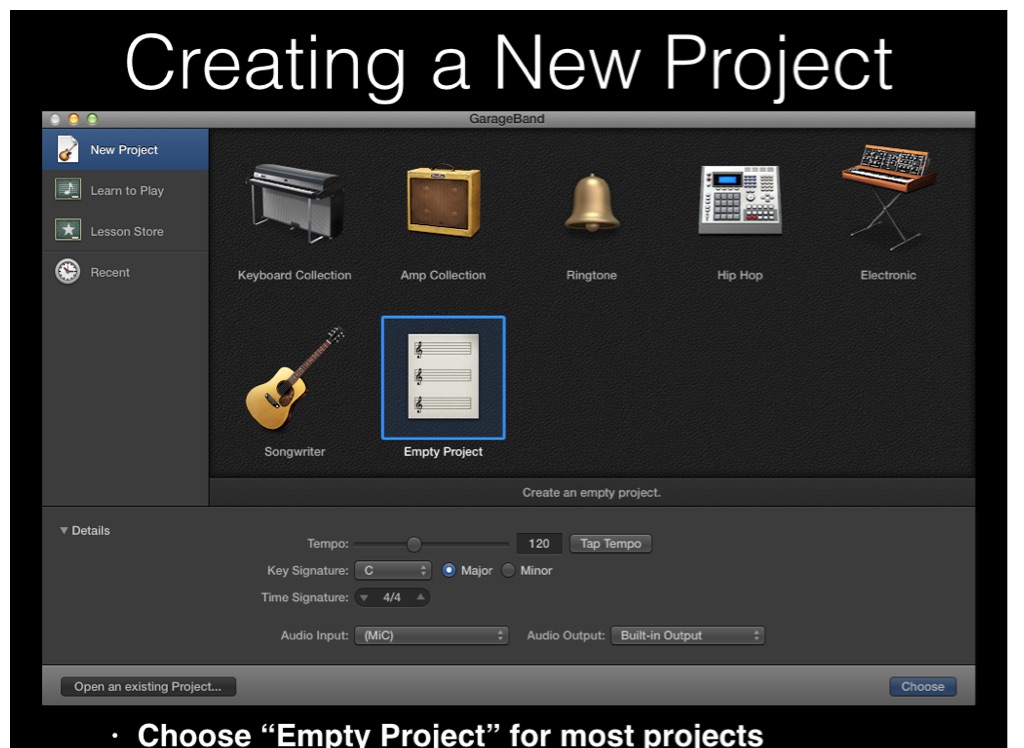Decrease time signature with left down arrow

tap(364, 597)
